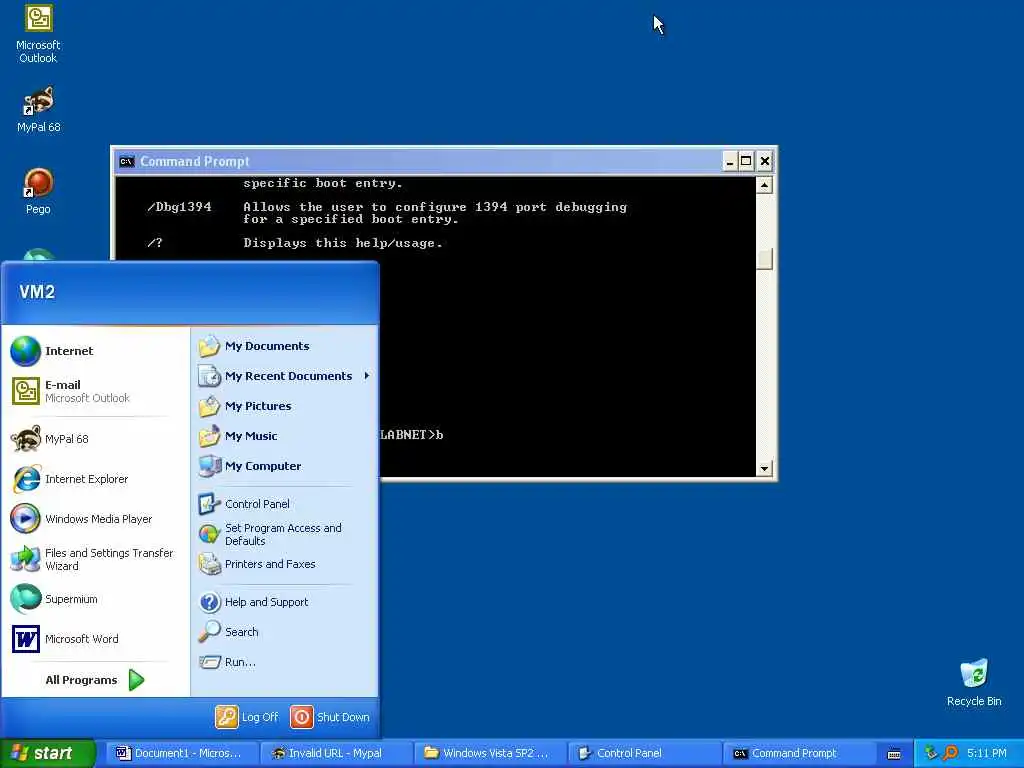Expand All Programs green arrow
Screen dimensions: 1024x768
[136, 680]
